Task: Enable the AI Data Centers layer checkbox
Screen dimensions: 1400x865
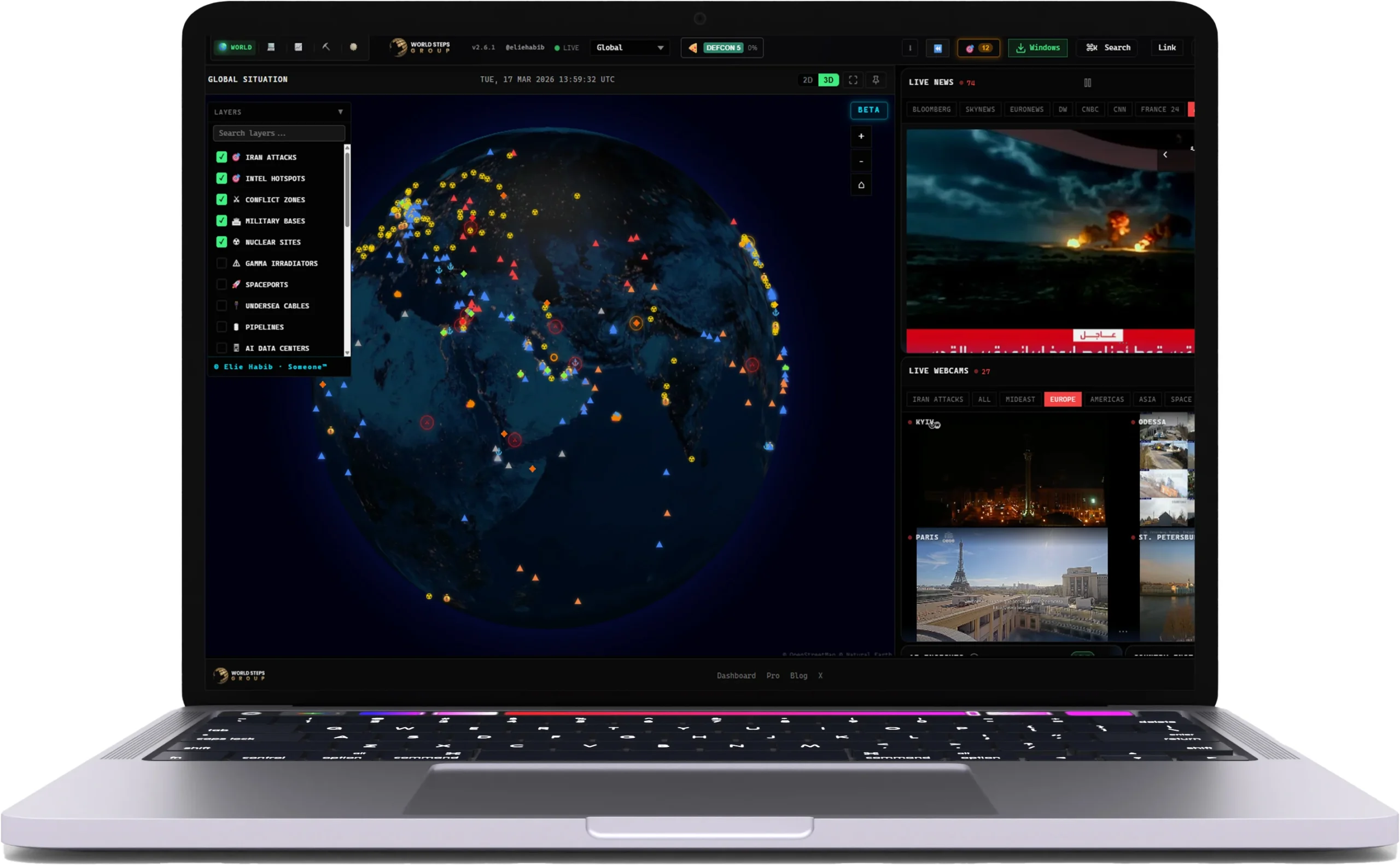Action: [221, 348]
